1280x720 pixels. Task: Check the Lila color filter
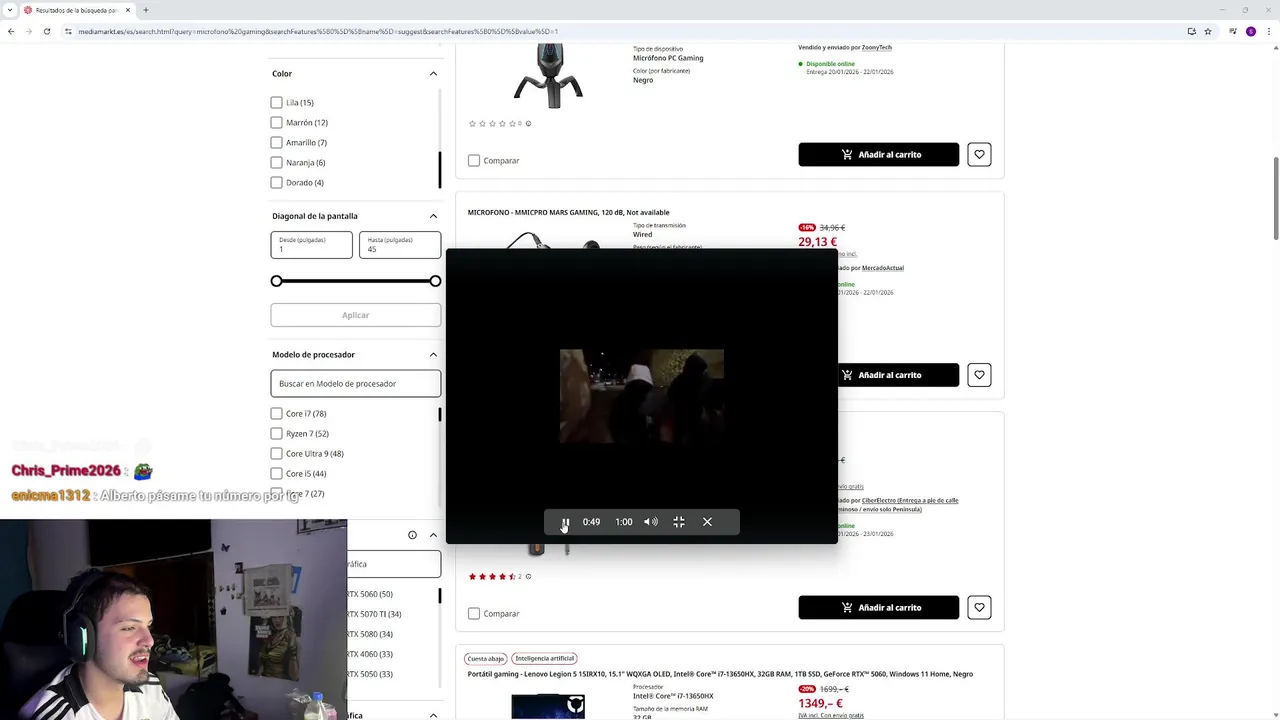276,102
